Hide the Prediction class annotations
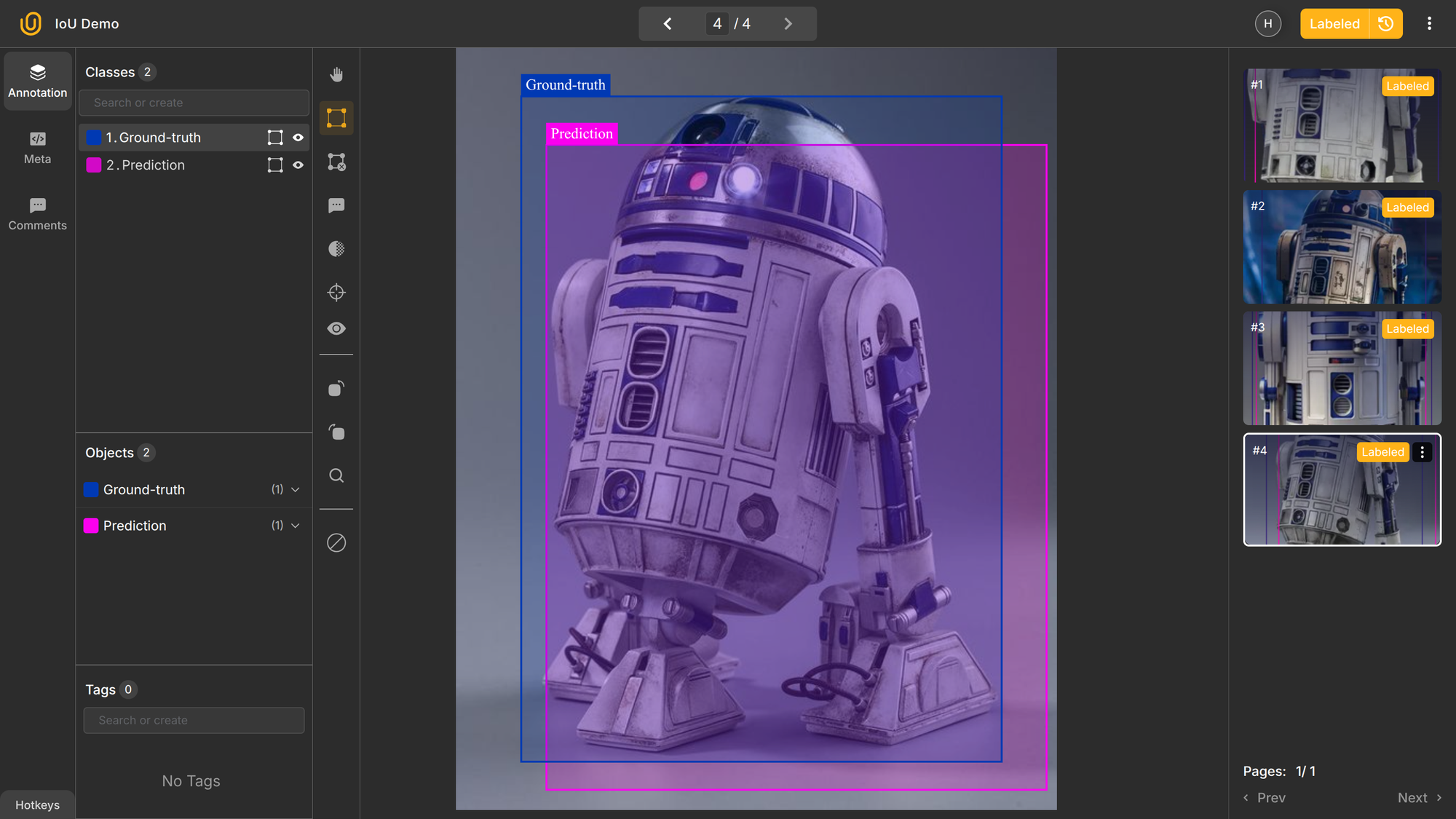The width and height of the screenshot is (1456, 819). (x=298, y=165)
